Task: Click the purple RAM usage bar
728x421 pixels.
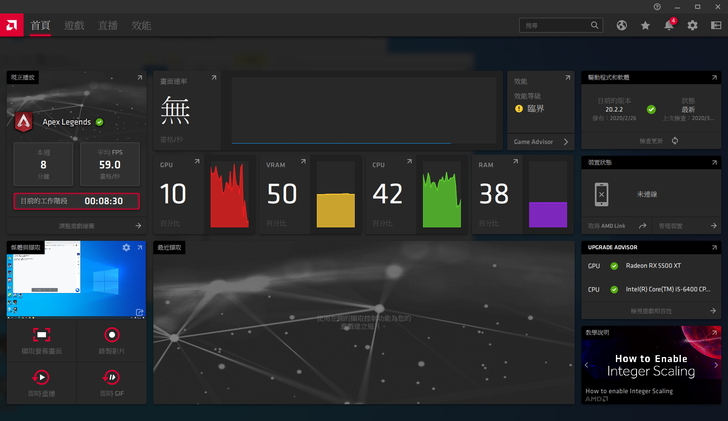Action: coord(548,214)
